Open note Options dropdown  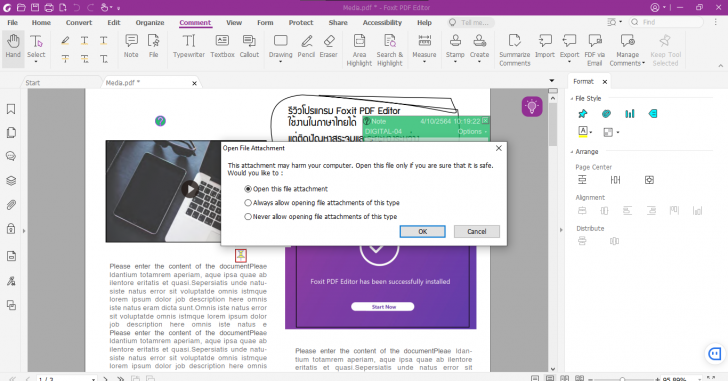pos(472,132)
